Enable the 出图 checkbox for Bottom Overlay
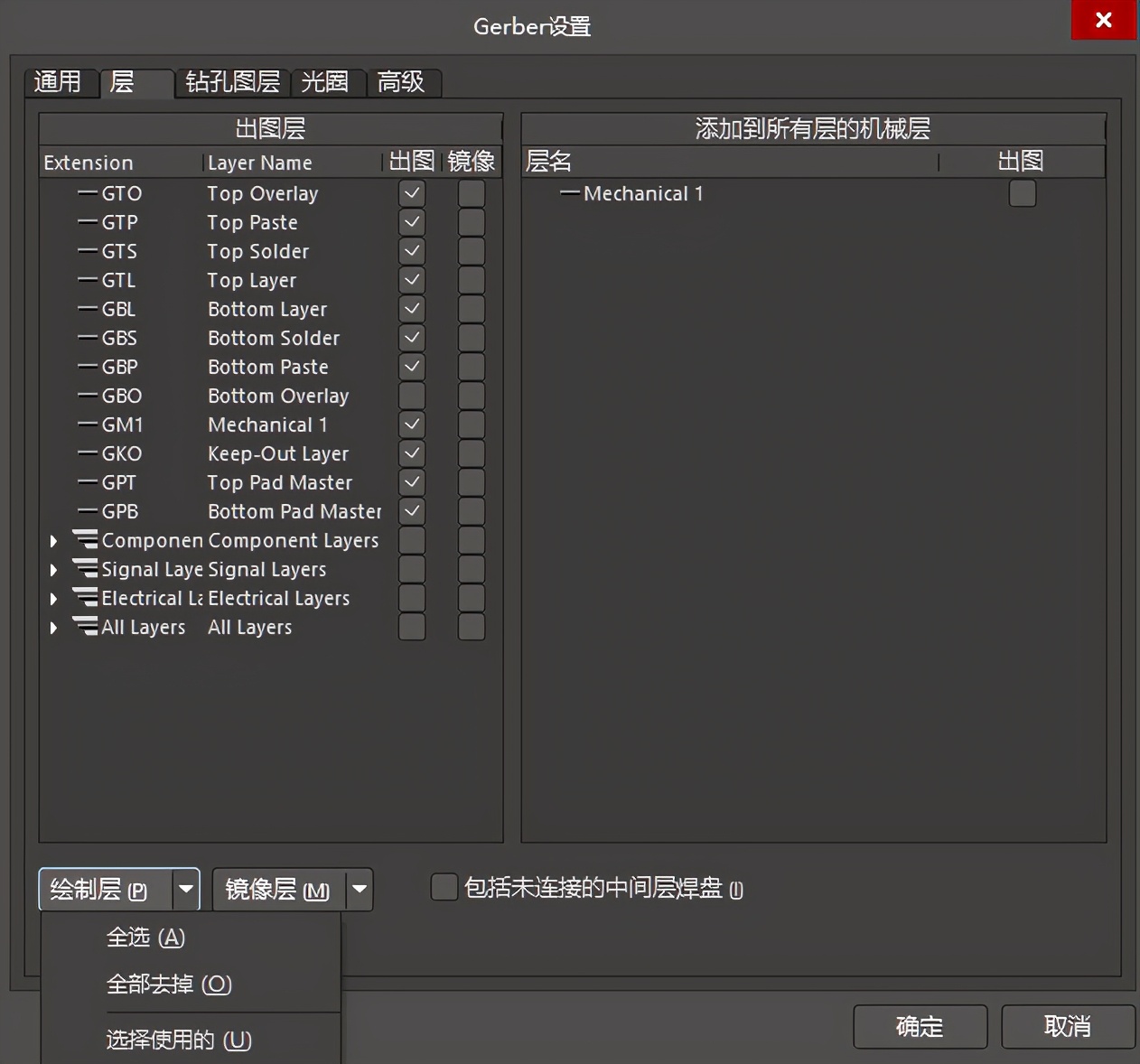 pos(411,396)
